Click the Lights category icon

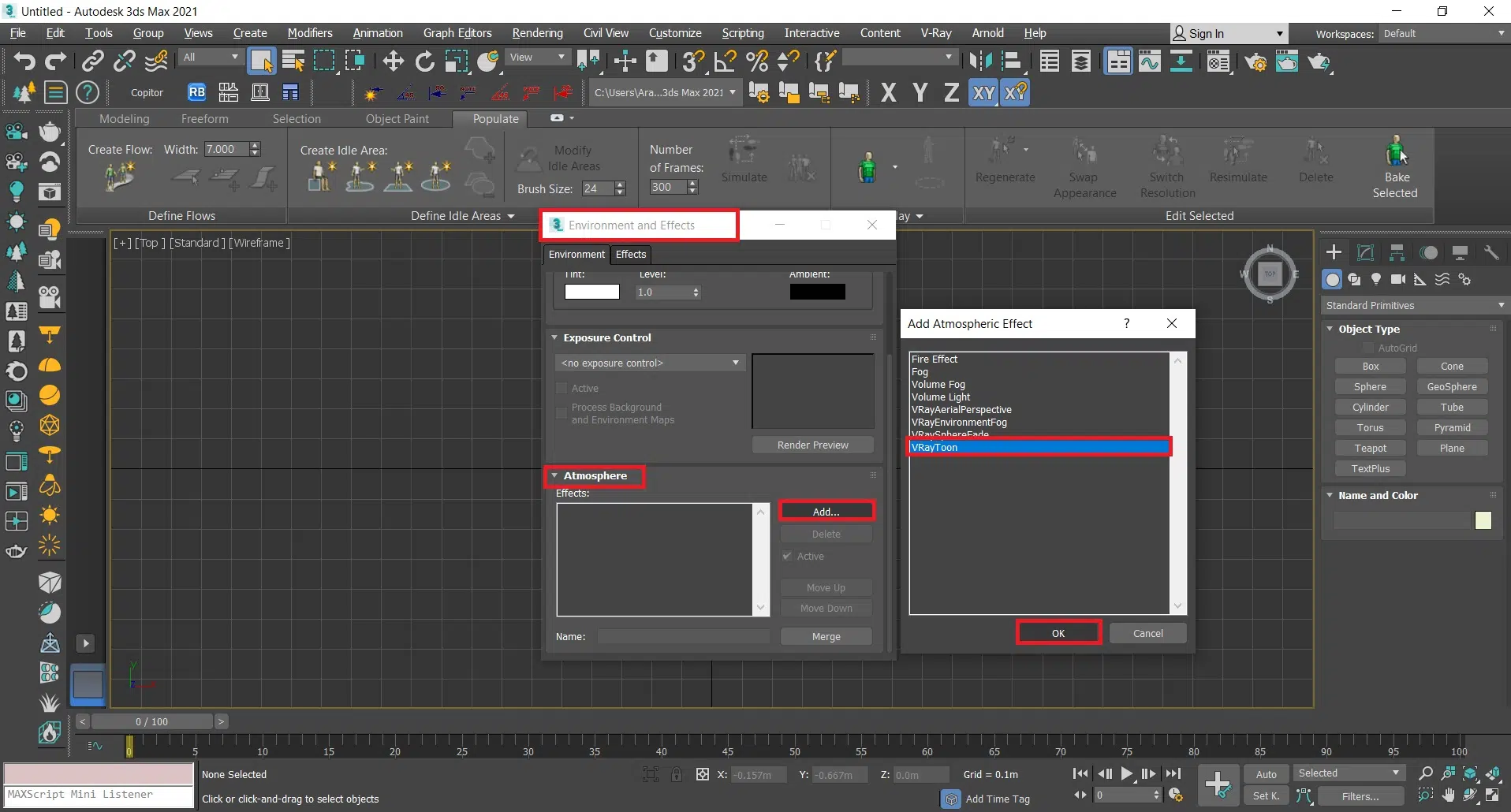[x=1376, y=279]
